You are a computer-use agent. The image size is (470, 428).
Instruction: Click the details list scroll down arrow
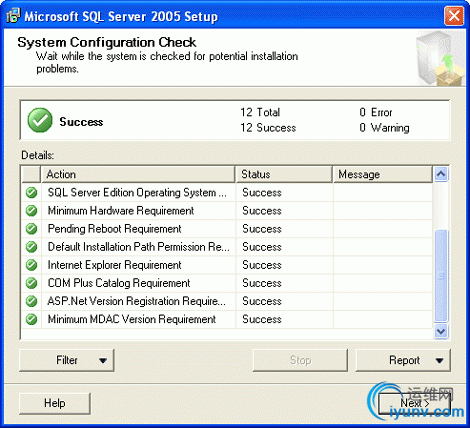click(441, 331)
